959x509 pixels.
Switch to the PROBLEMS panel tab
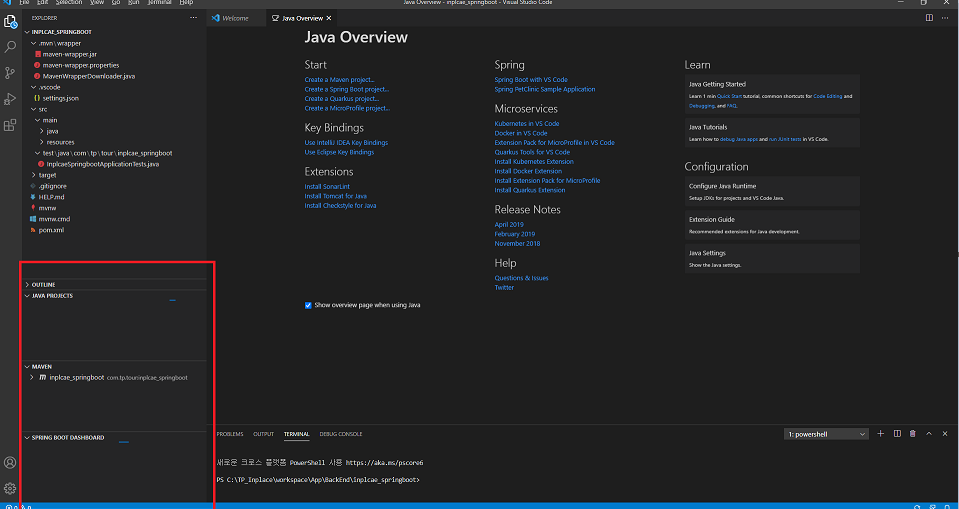click(x=230, y=434)
